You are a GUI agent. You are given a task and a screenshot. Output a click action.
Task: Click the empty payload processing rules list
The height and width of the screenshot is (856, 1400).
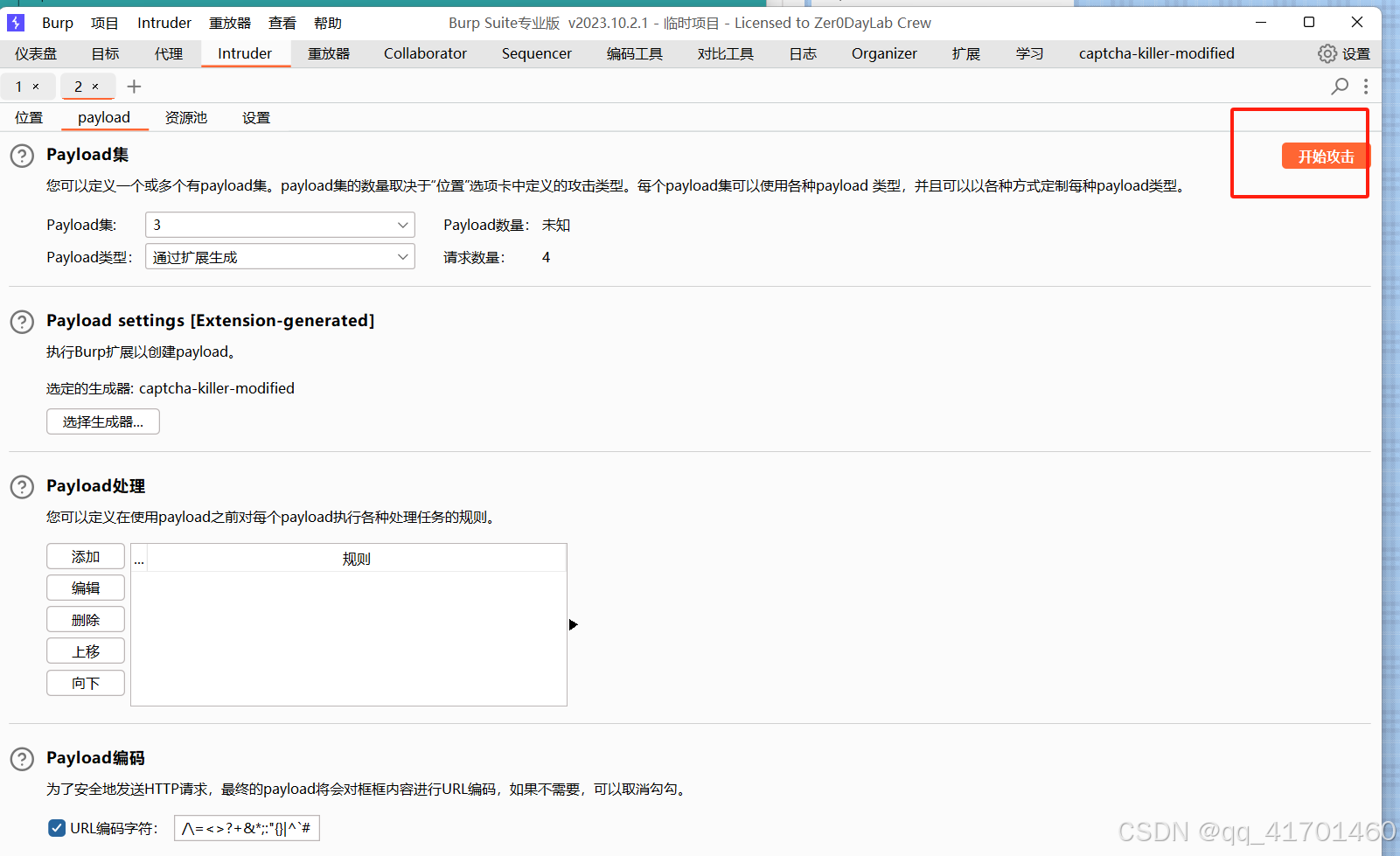point(349,638)
